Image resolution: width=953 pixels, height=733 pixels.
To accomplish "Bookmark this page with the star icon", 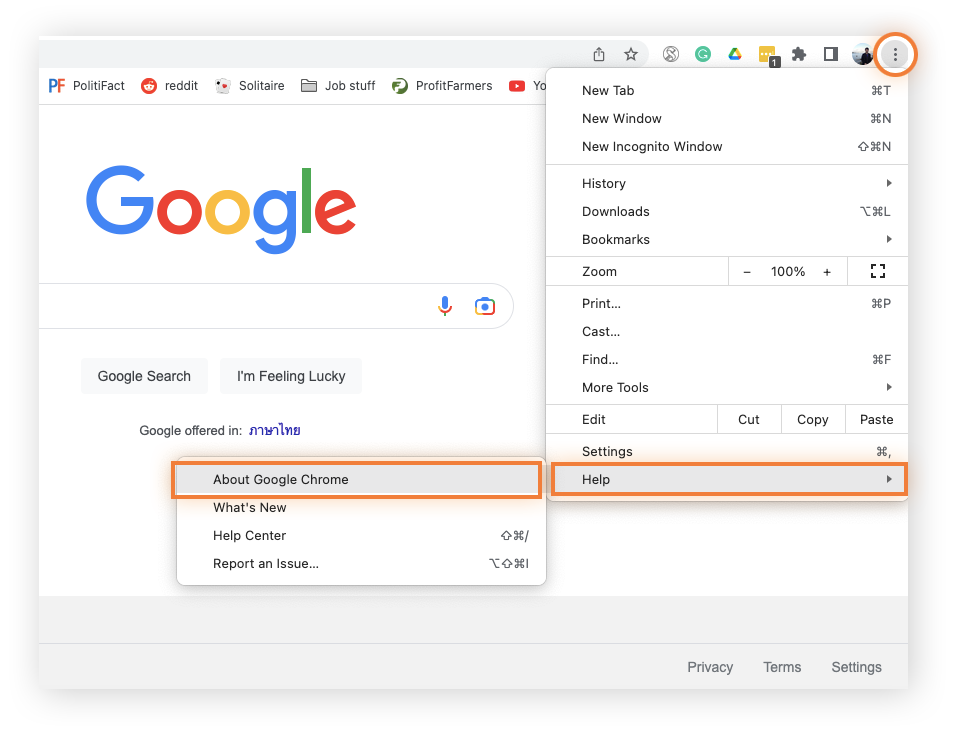I will (x=630, y=54).
